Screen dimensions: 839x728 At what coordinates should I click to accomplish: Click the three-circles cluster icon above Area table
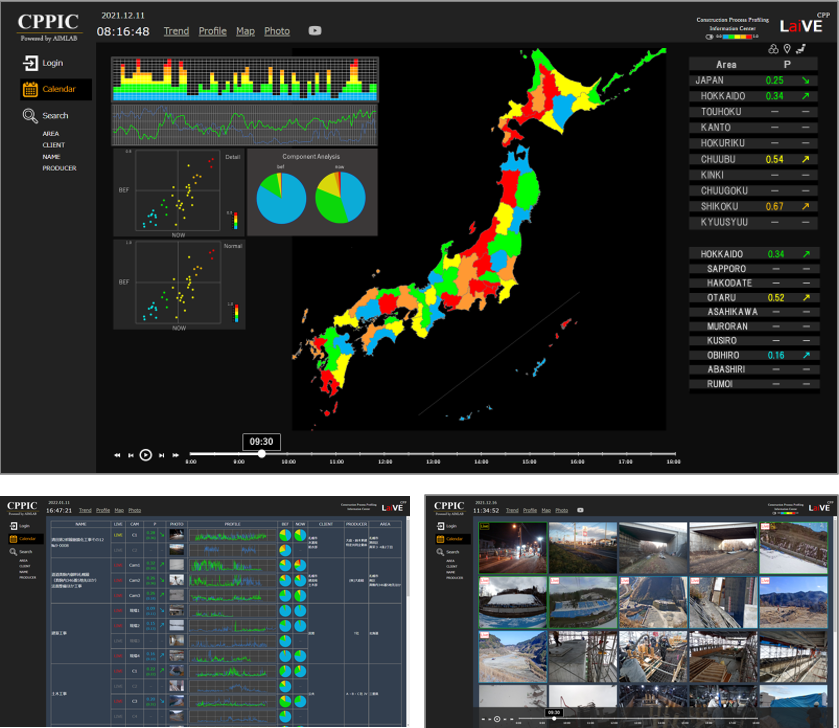point(771,48)
